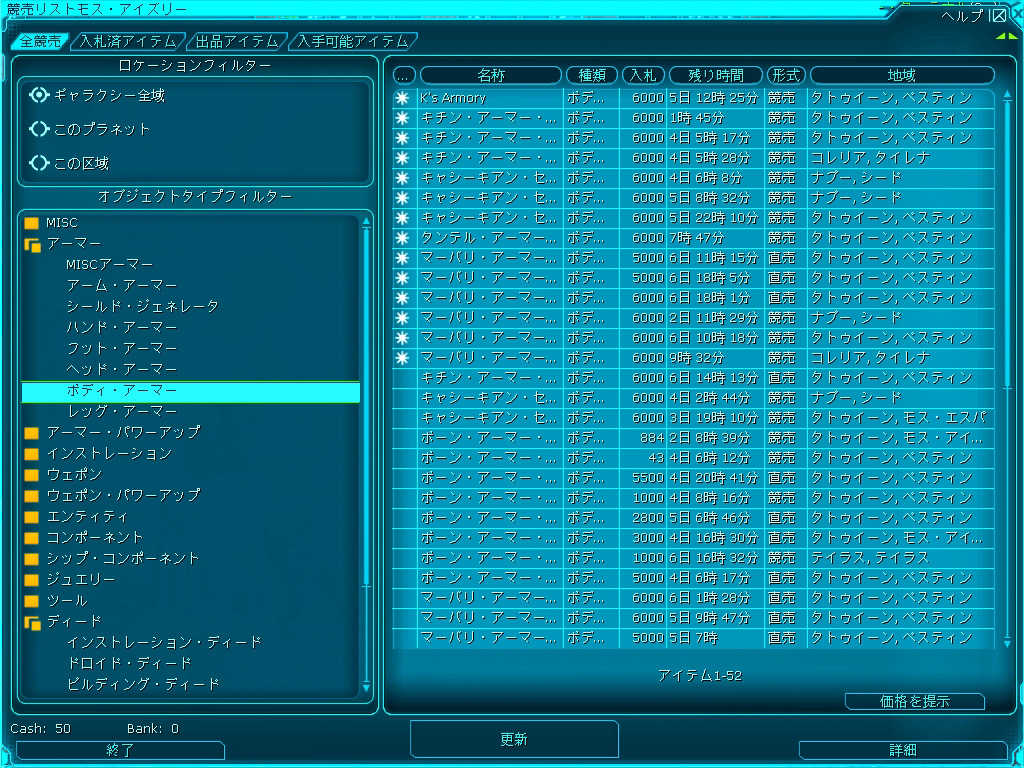Click star icon on the 5日 22時 10分 row
The image size is (1024, 768).
click(x=402, y=218)
